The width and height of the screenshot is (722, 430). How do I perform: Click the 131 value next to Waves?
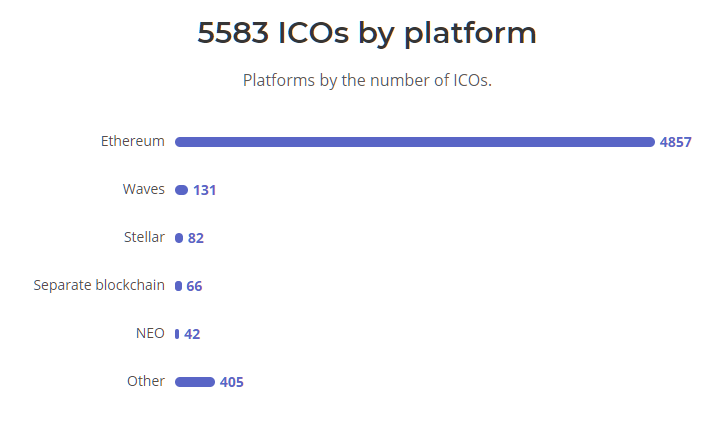pos(204,190)
